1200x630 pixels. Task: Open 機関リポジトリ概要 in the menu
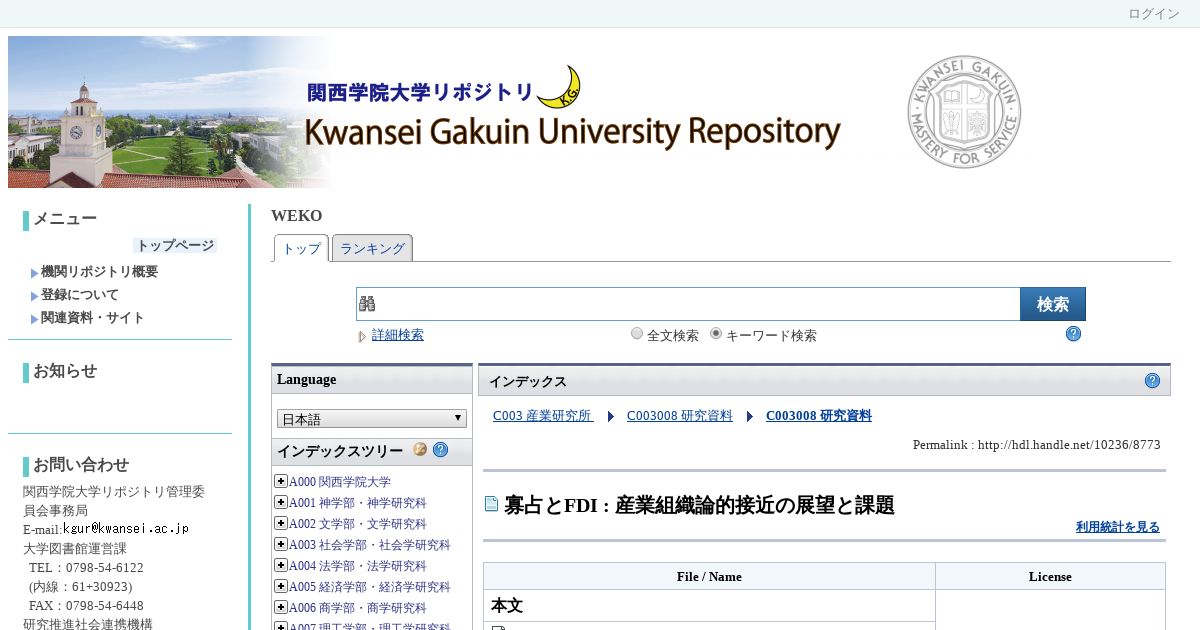point(99,272)
